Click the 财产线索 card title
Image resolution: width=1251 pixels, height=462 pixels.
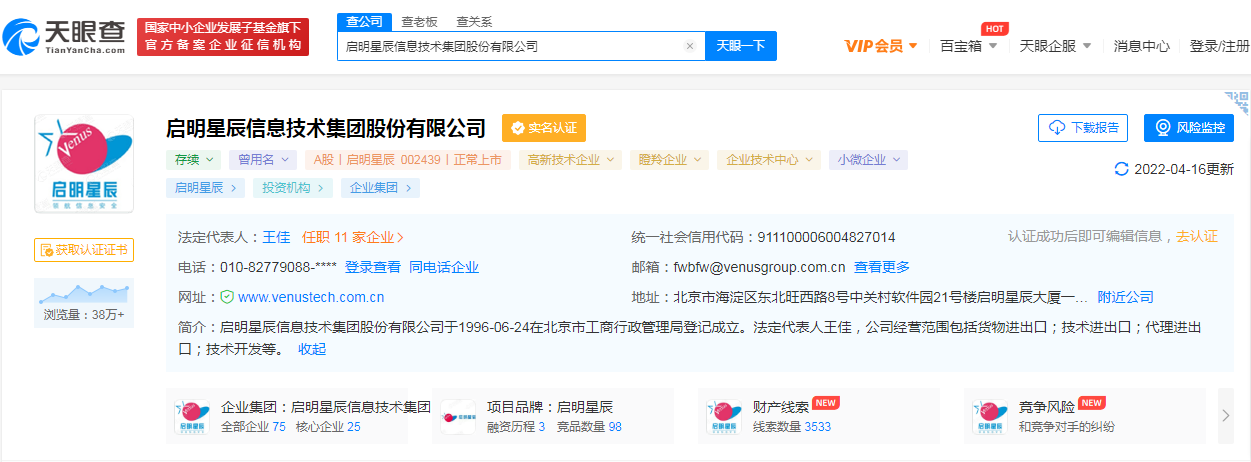pyautogui.click(x=781, y=407)
